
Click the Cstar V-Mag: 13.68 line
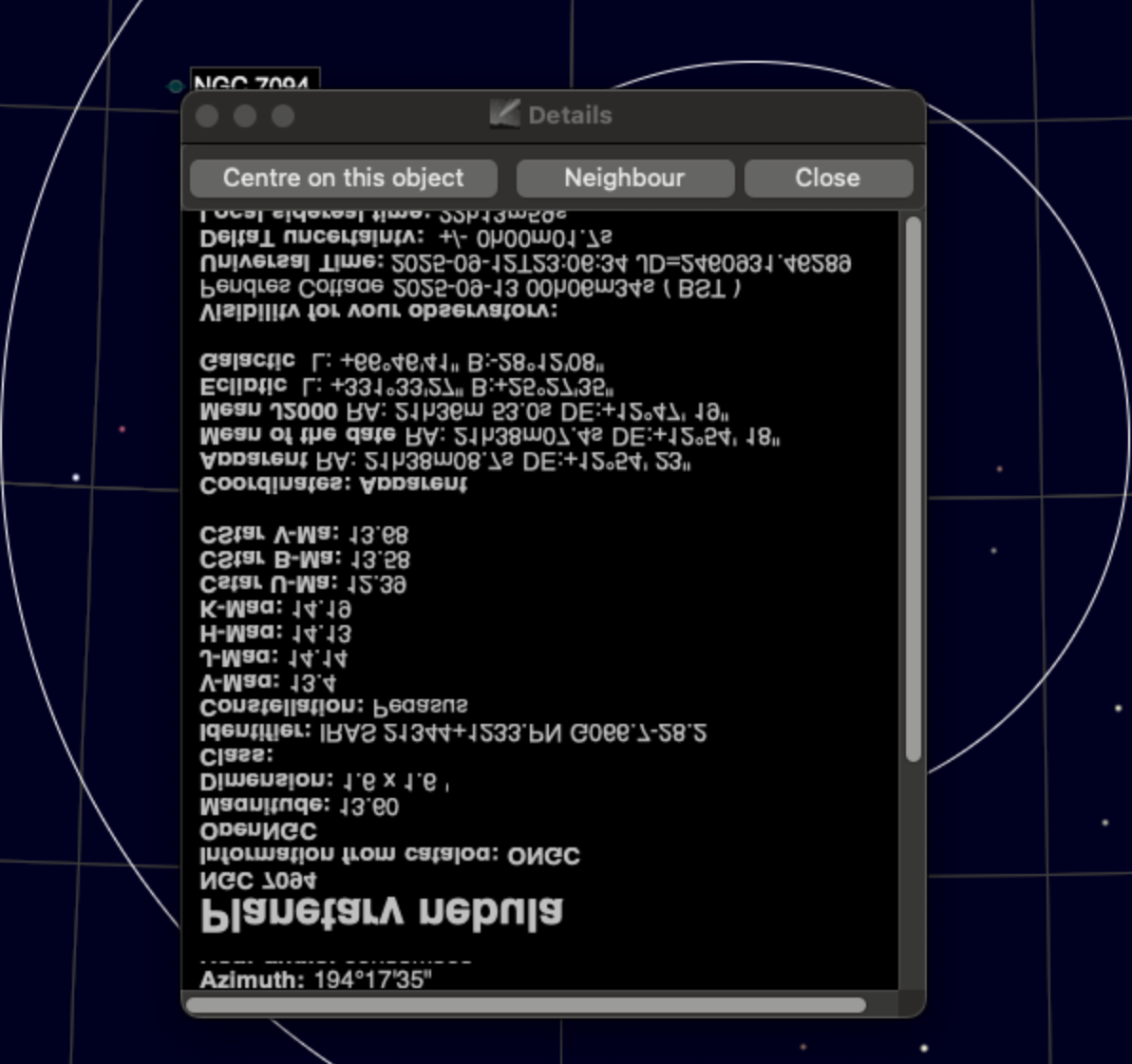pos(304,535)
